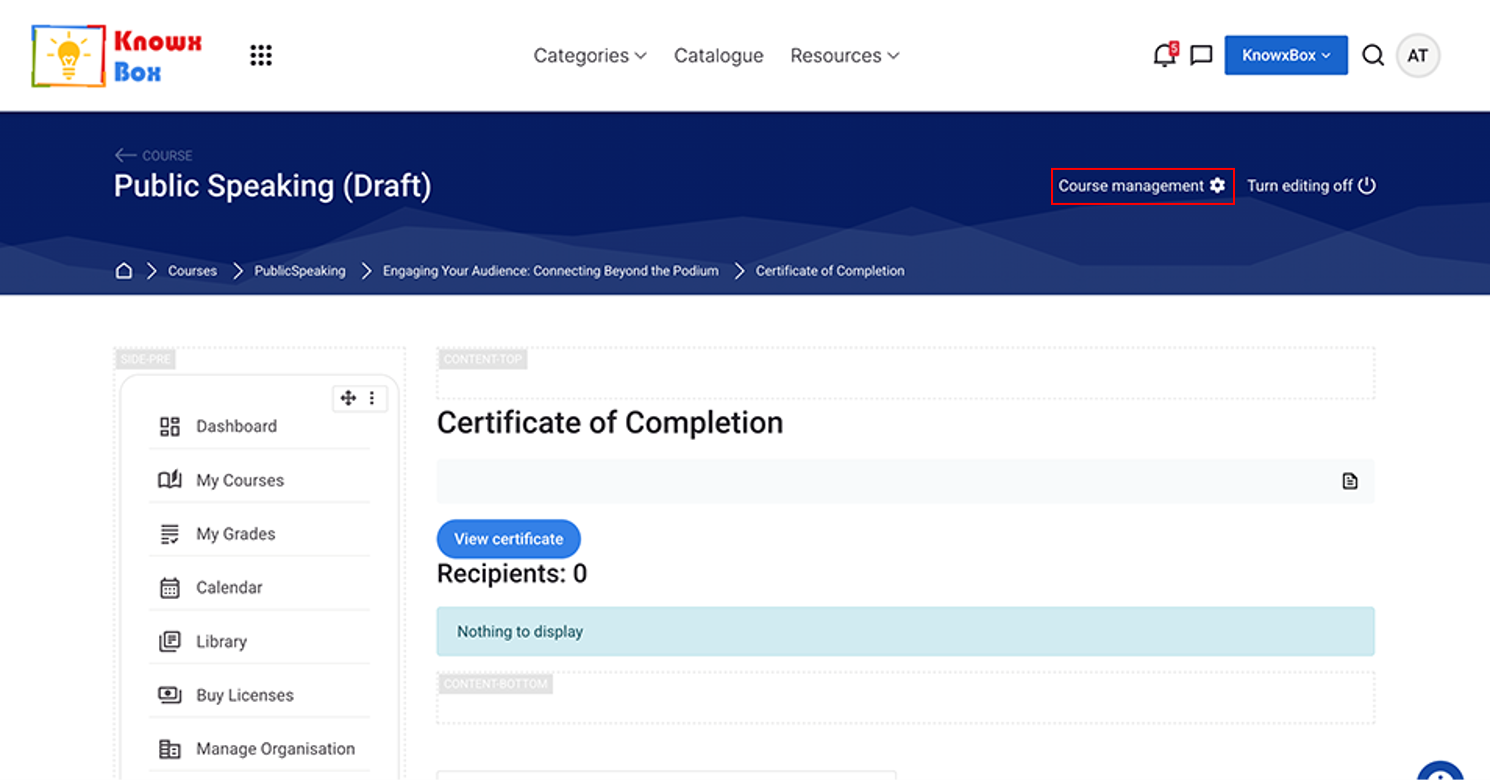Image resolution: width=1490 pixels, height=780 pixels.
Task: Click the search magnifier icon
Action: (x=1373, y=55)
